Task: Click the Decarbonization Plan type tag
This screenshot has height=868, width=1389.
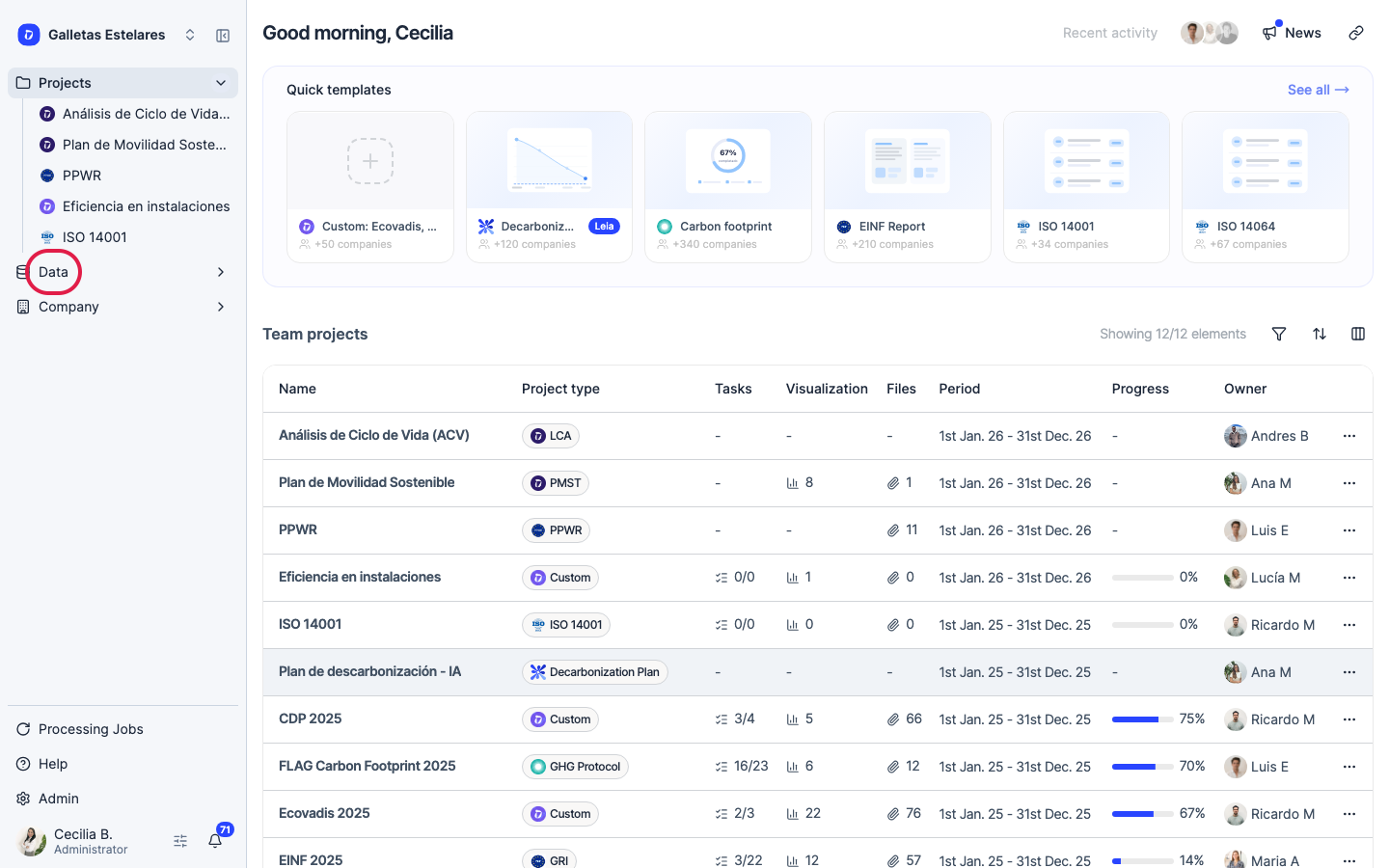Action: [x=595, y=672]
